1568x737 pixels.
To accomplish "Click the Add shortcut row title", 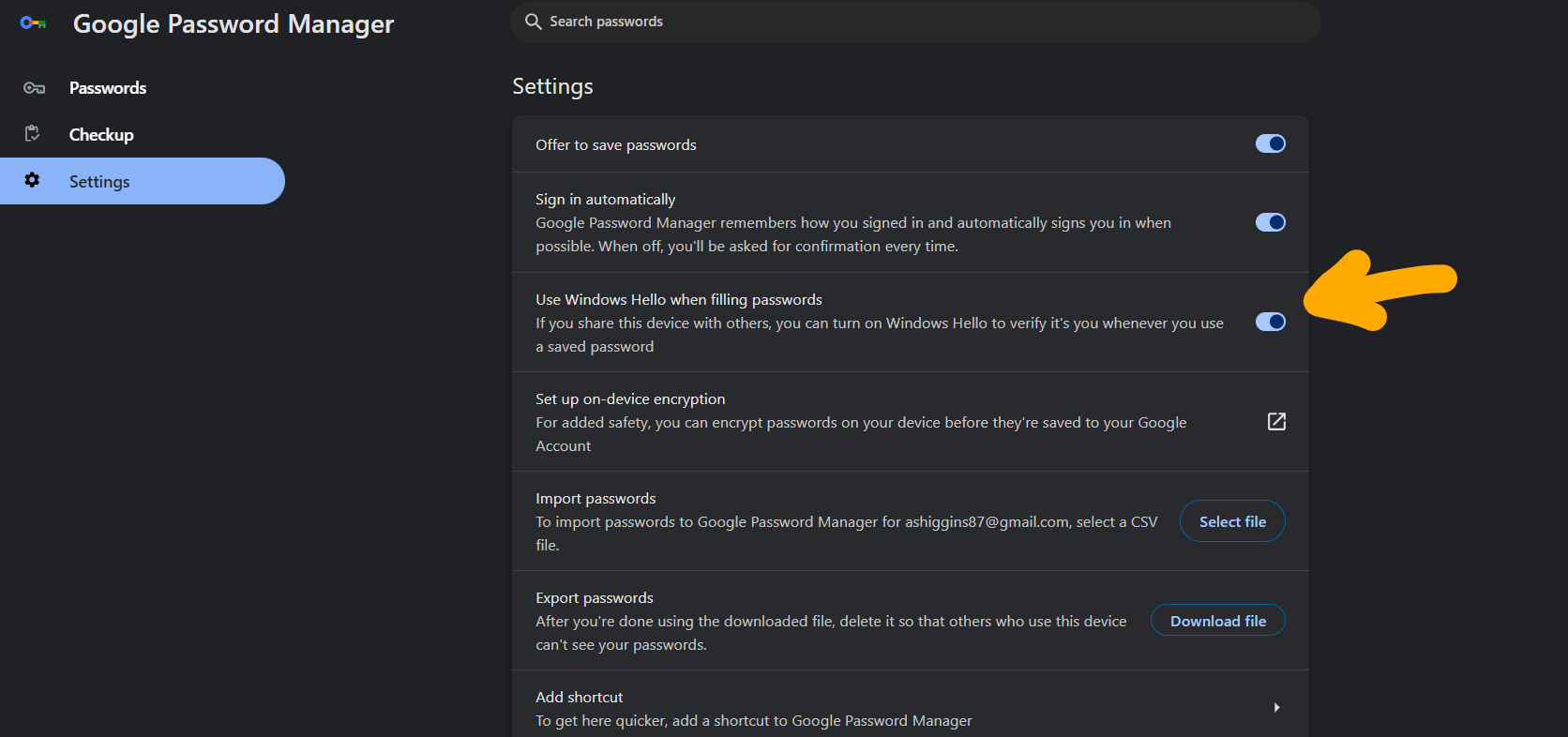I will pyautogui.click(x=579, y=697).
